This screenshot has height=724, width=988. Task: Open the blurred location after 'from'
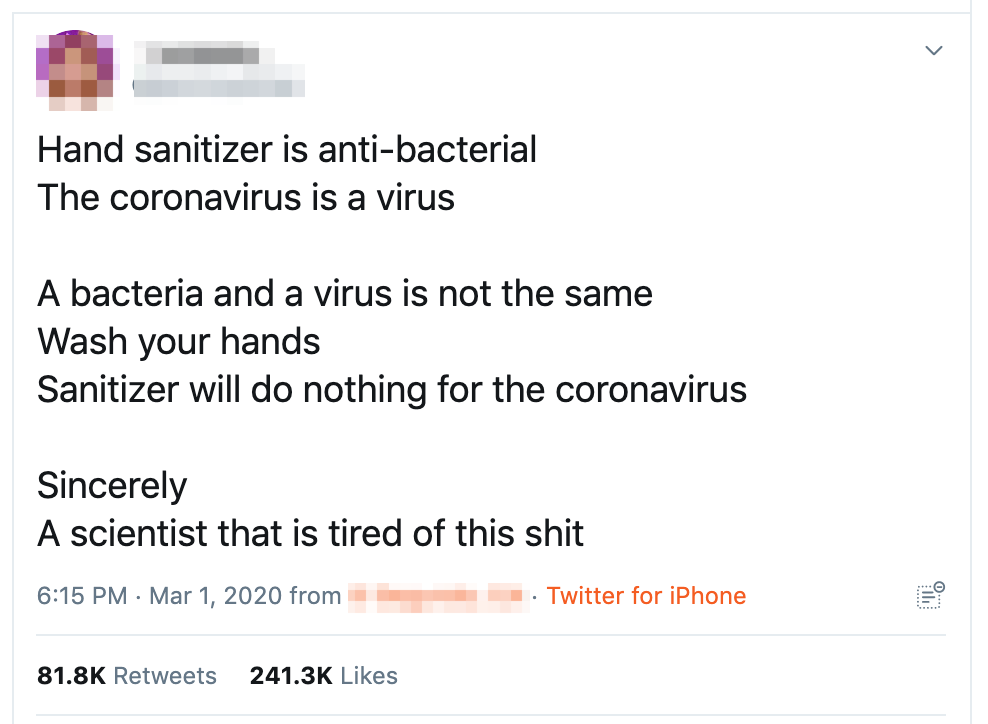pyautogui.click(x=436, y=596)
